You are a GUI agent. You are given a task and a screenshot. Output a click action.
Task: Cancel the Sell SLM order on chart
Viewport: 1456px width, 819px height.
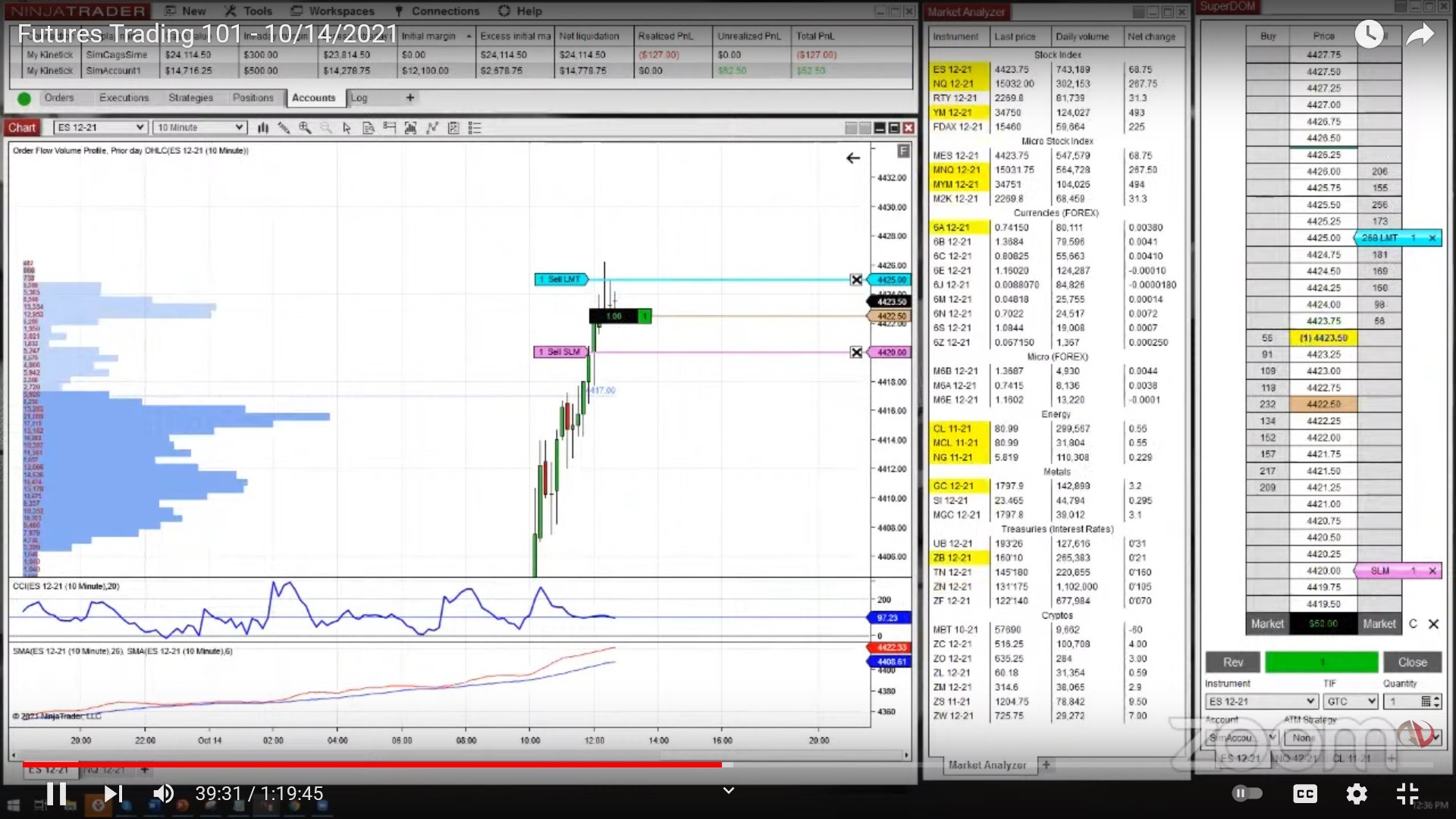click(856, 353)
